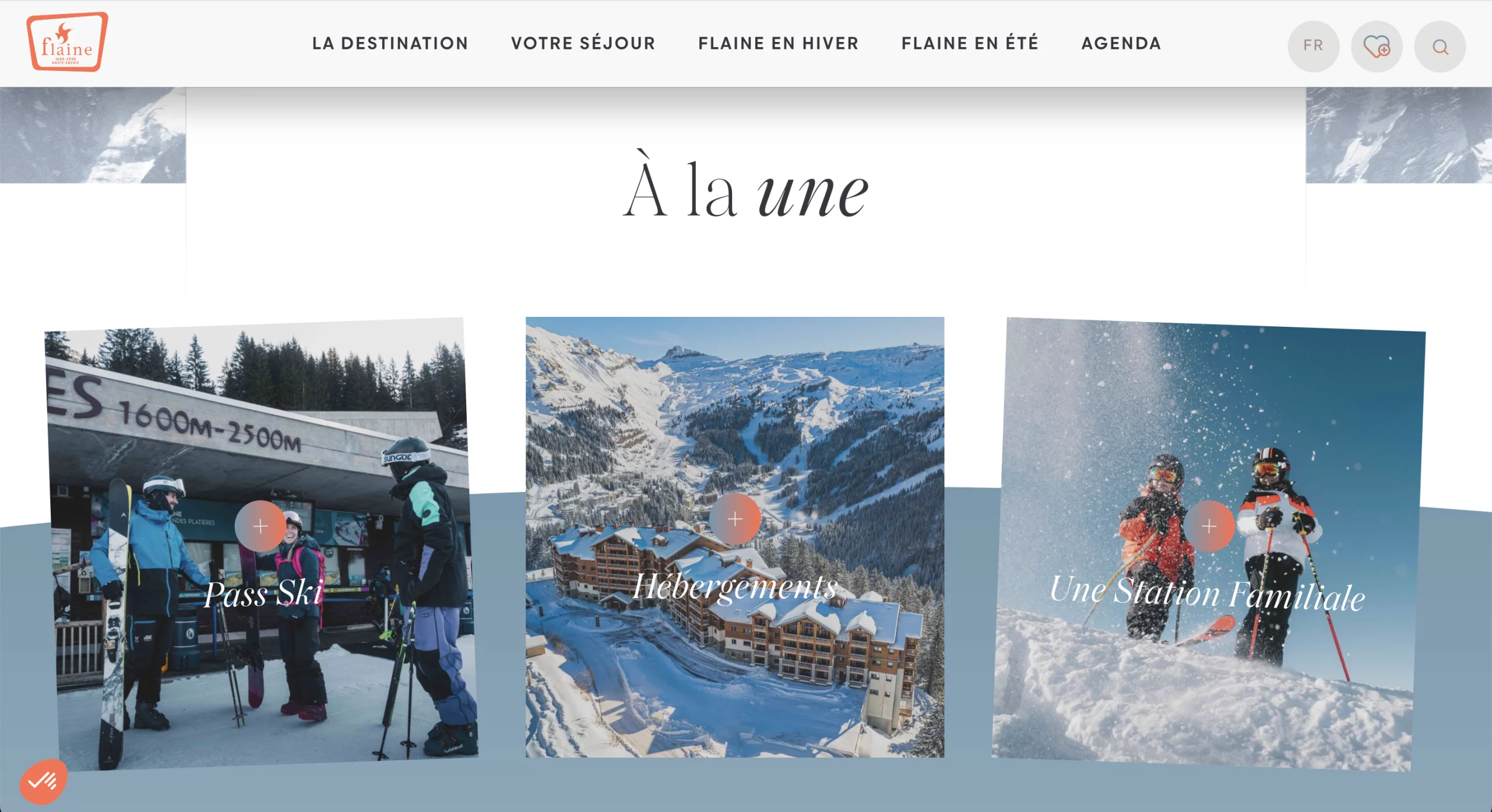
Task: Click the plus icon on Pass Ski
Action: pyautogui.click(x=261, y=526)
